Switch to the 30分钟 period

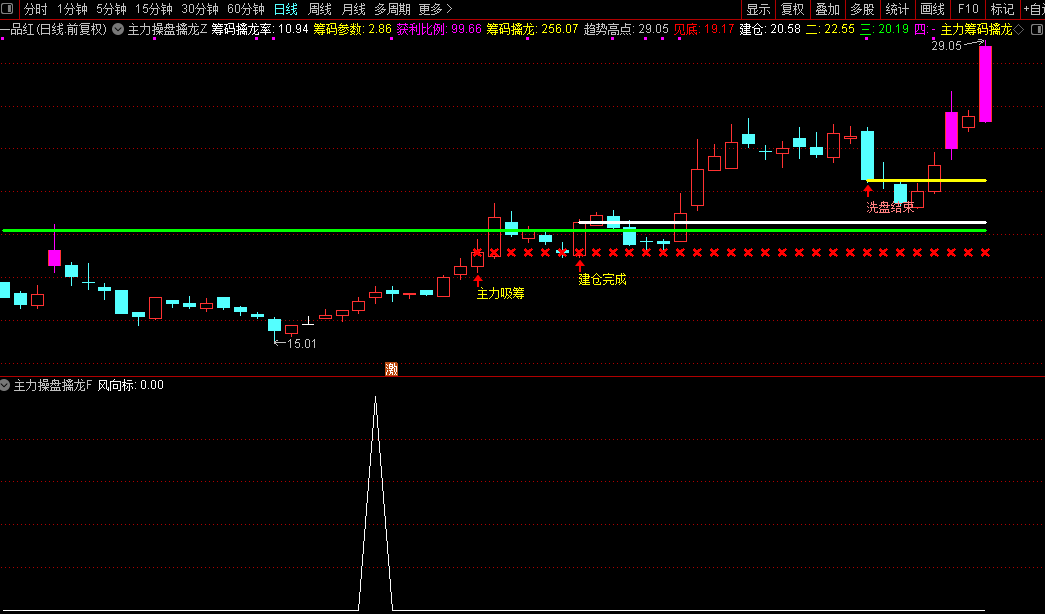(200, 9)
